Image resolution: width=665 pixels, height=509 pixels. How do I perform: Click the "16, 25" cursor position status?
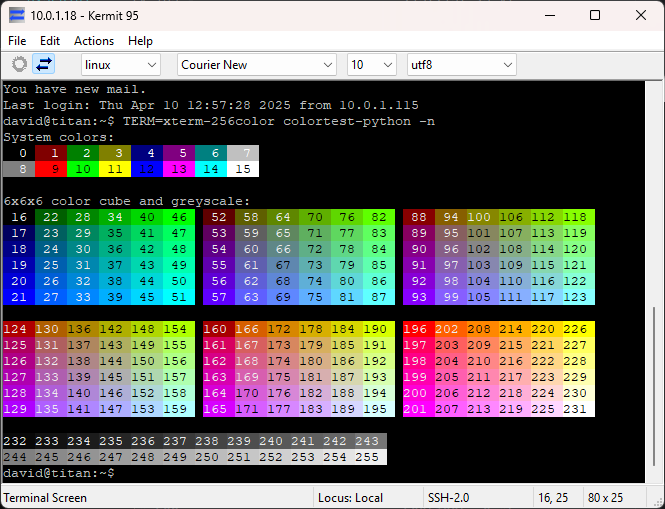553,498
